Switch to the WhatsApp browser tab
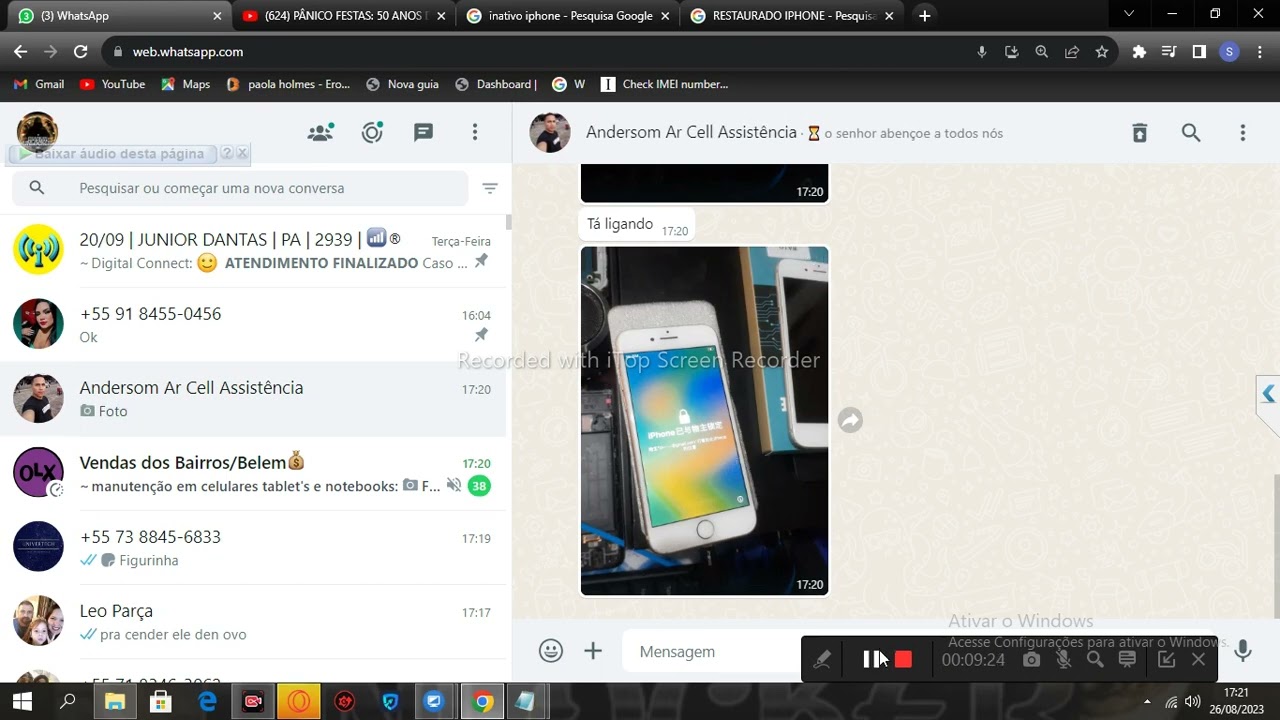 pos(118,16)
